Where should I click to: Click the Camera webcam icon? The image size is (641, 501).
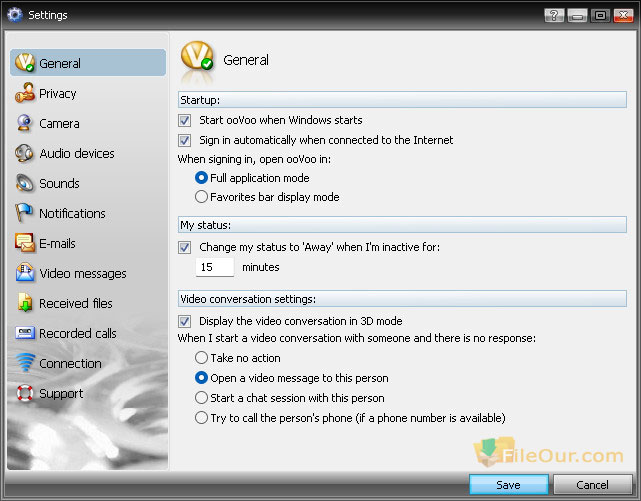click(25, 123)
